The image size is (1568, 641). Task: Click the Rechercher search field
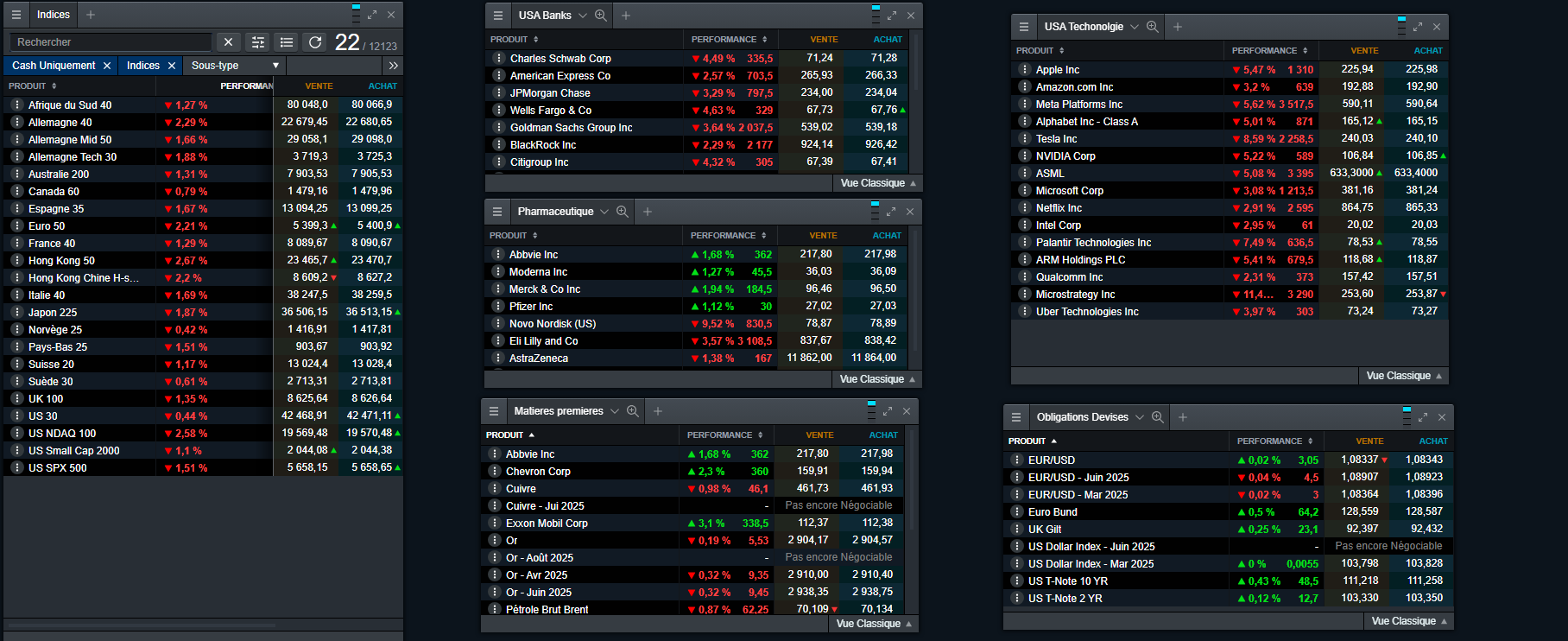click(111, 41)
